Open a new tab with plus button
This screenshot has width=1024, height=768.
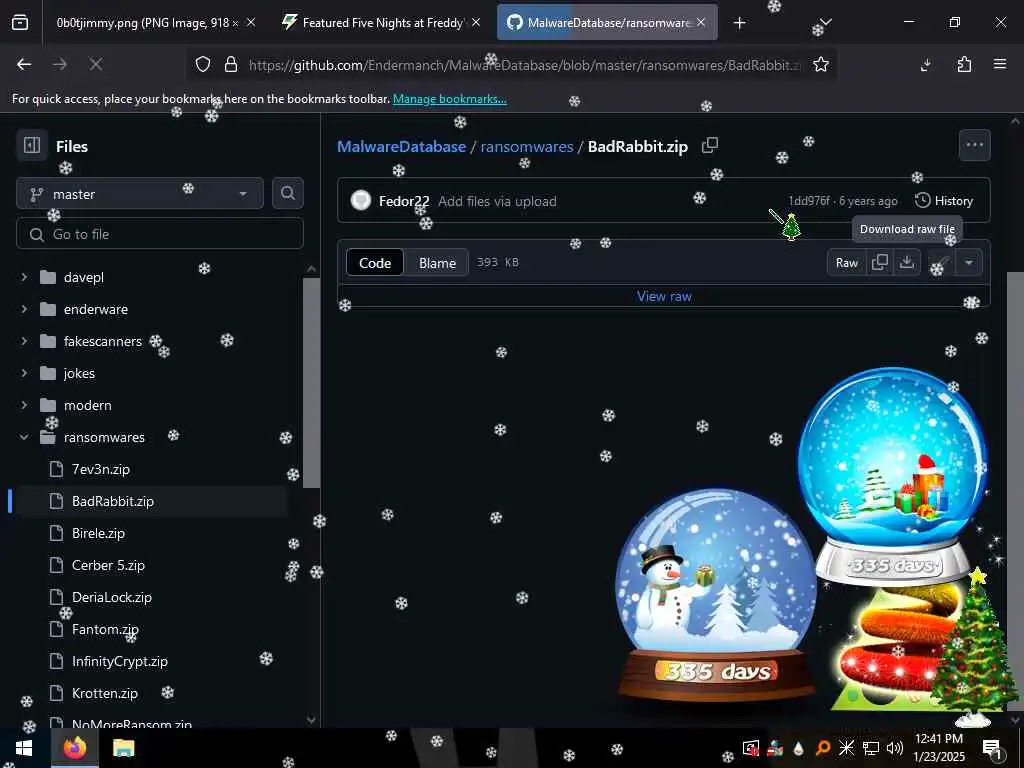pyautogui.click(x=739, y=23)
